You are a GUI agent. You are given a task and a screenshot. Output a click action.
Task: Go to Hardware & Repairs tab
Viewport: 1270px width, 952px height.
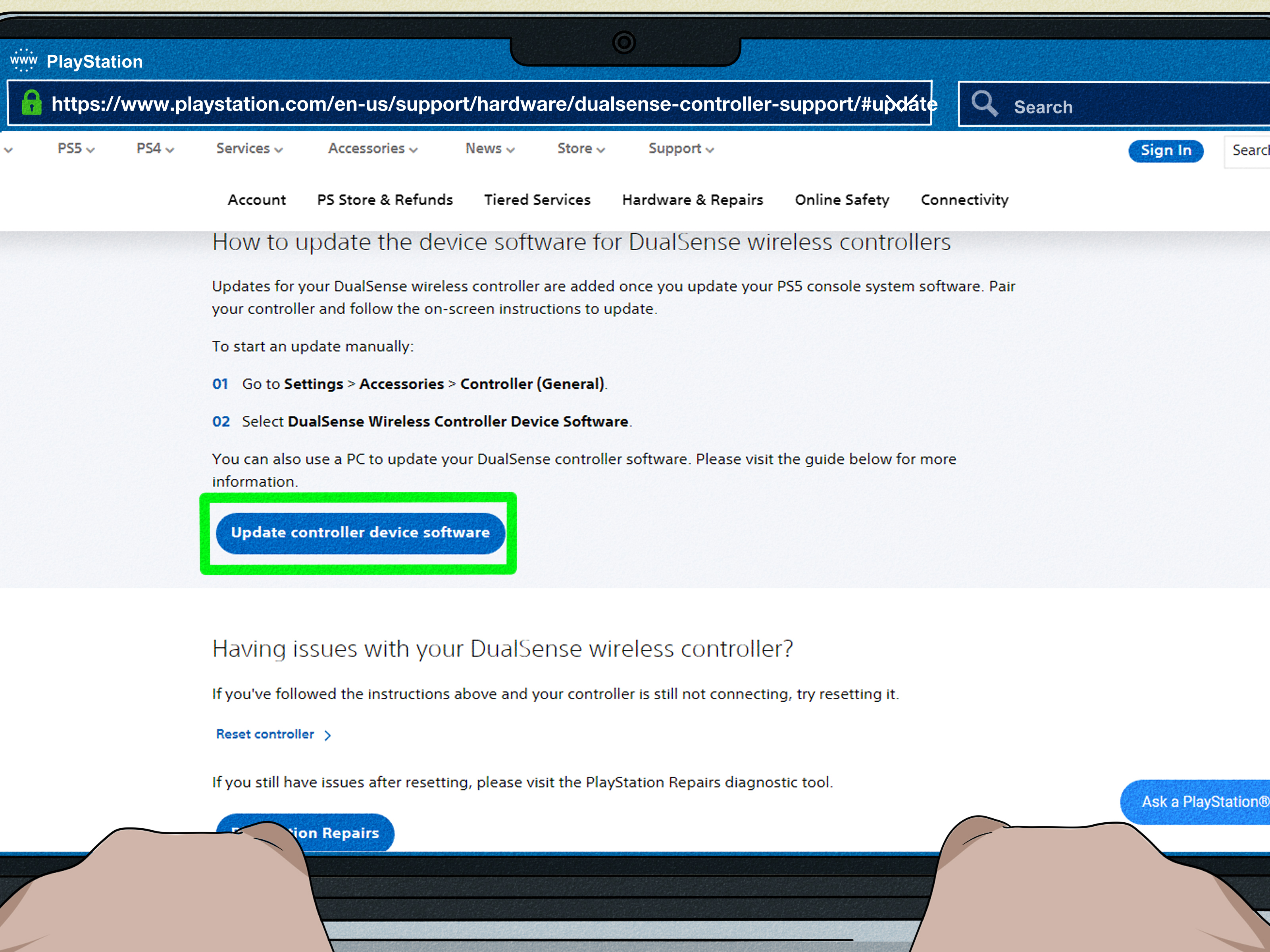693,200
